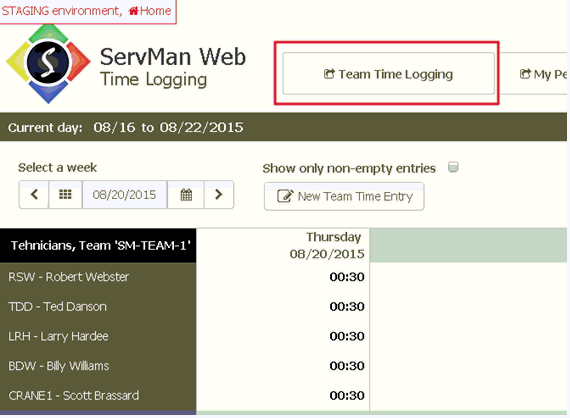Click the 08/20/2015 date field
Image resolution: width=570 pixels, height=418 pixels.
(x=124, y=195)
